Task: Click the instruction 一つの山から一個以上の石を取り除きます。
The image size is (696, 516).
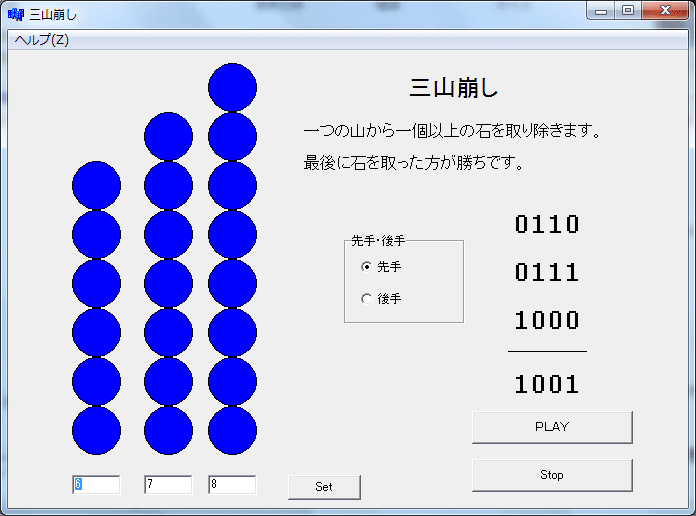Action: click(452, 131)
